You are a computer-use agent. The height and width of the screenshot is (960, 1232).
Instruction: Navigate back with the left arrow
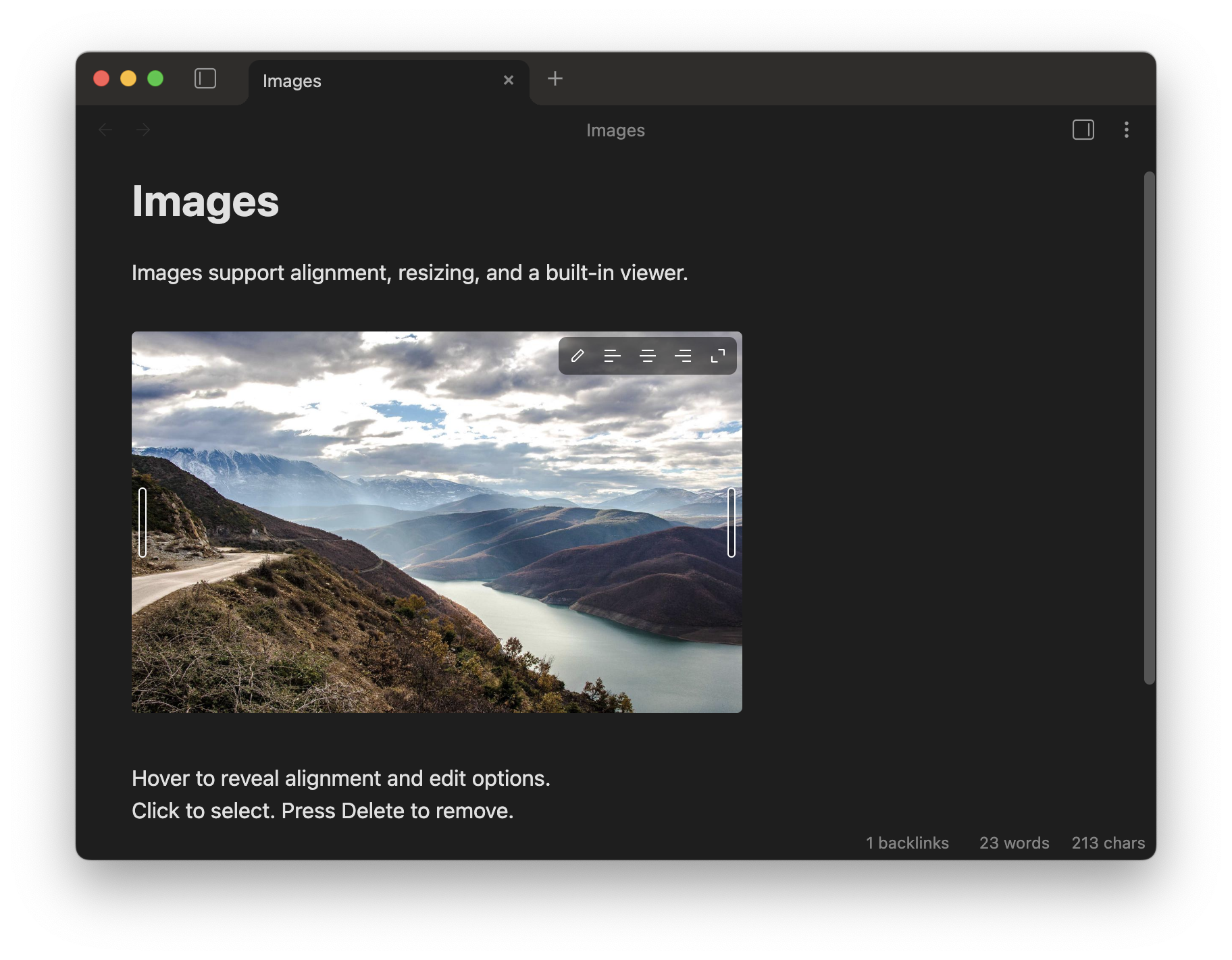click(x=105, y=130)
